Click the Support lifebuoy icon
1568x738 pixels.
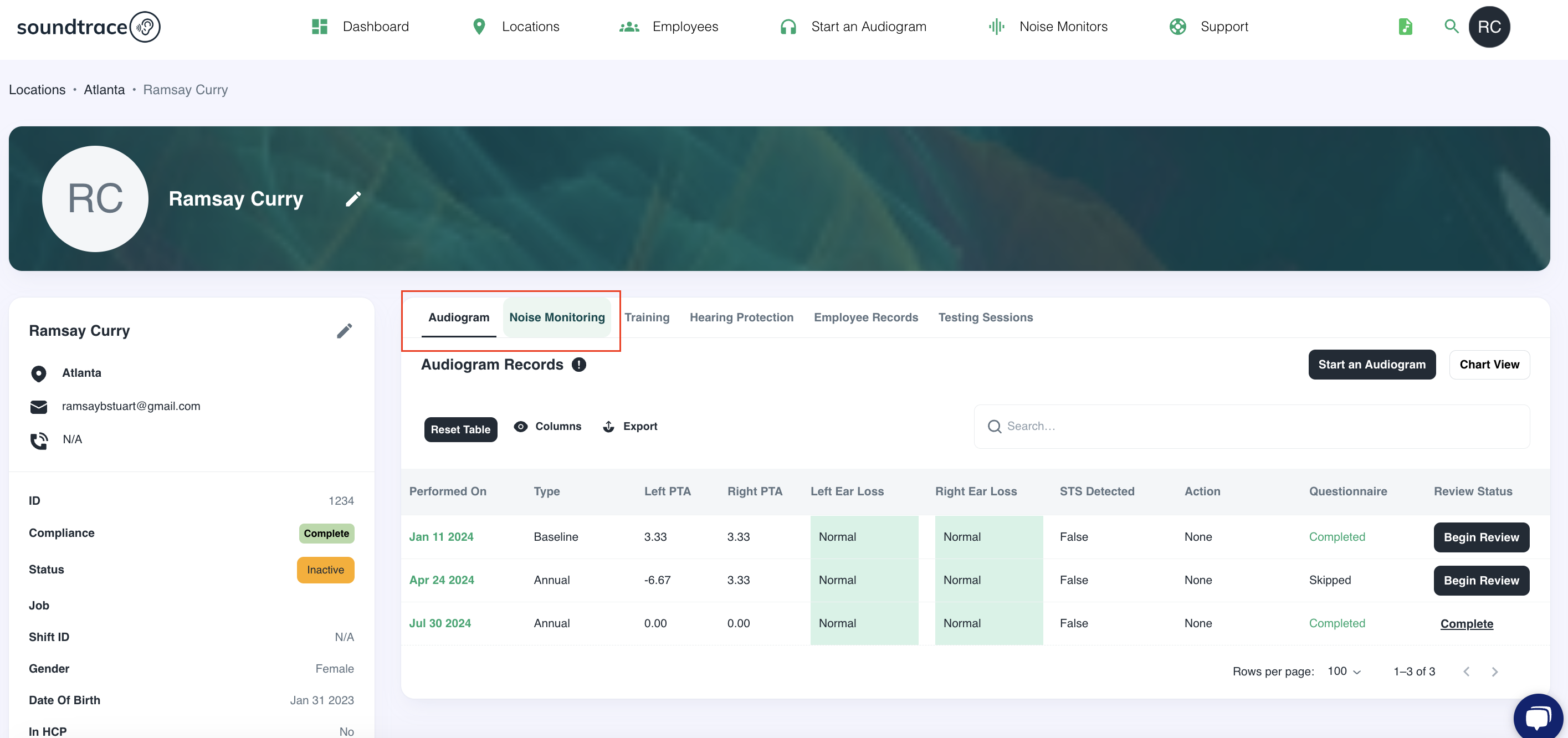click(1178, 27)
